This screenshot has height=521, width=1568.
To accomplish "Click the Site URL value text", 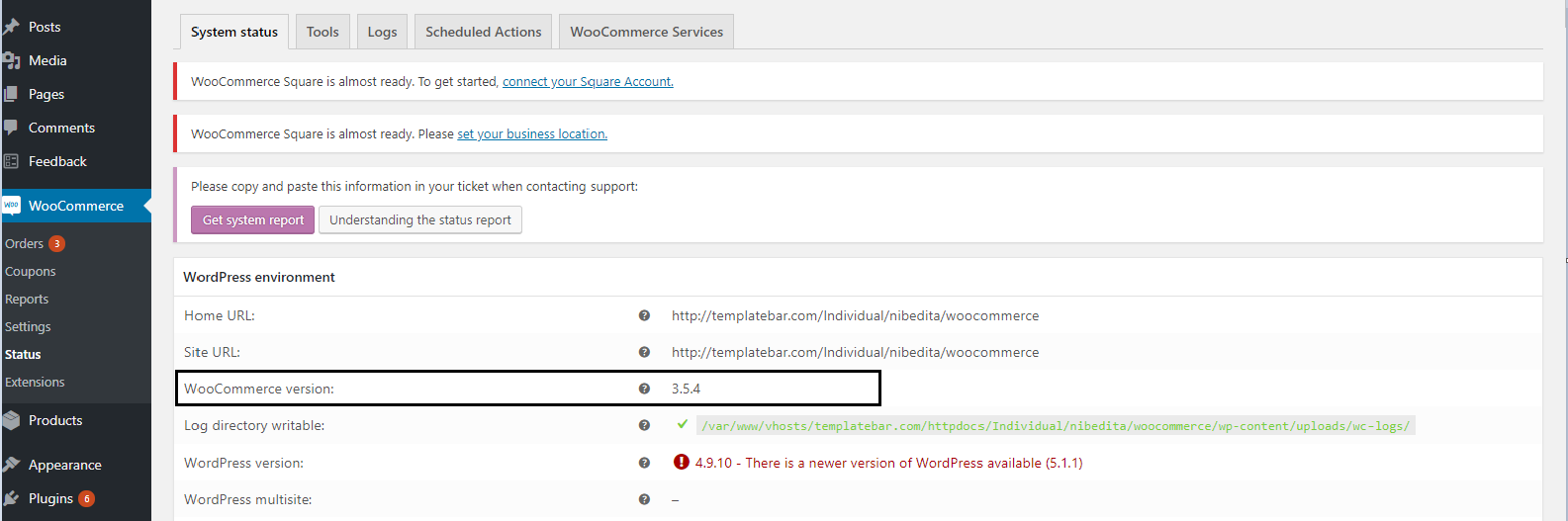I will [x=855, y=352].
